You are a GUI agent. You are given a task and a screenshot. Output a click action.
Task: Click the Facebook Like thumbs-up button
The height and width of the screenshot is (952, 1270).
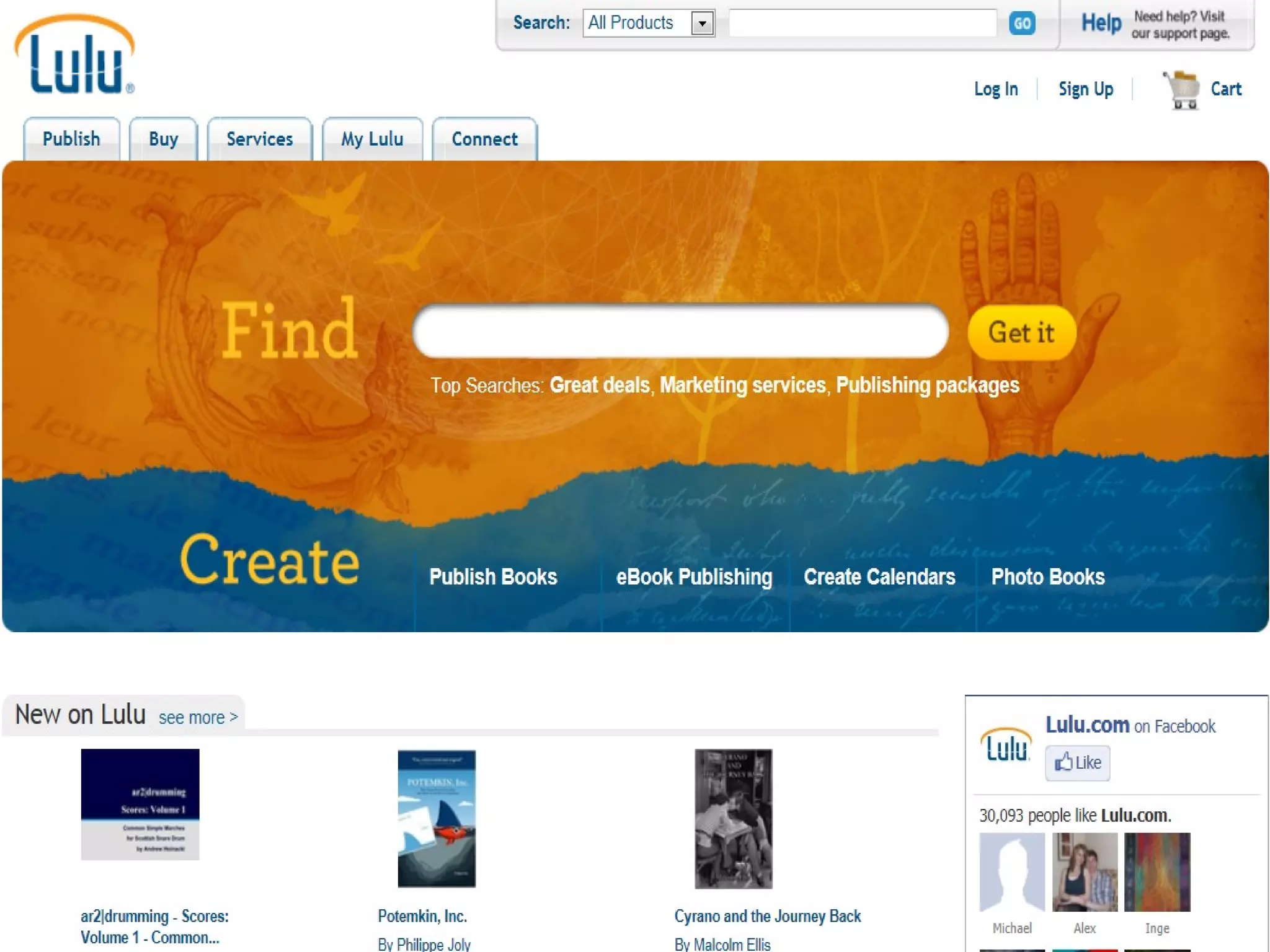1077,762
